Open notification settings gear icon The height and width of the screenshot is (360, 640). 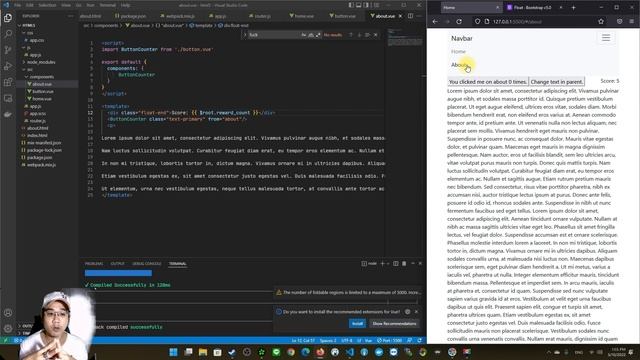407,312
